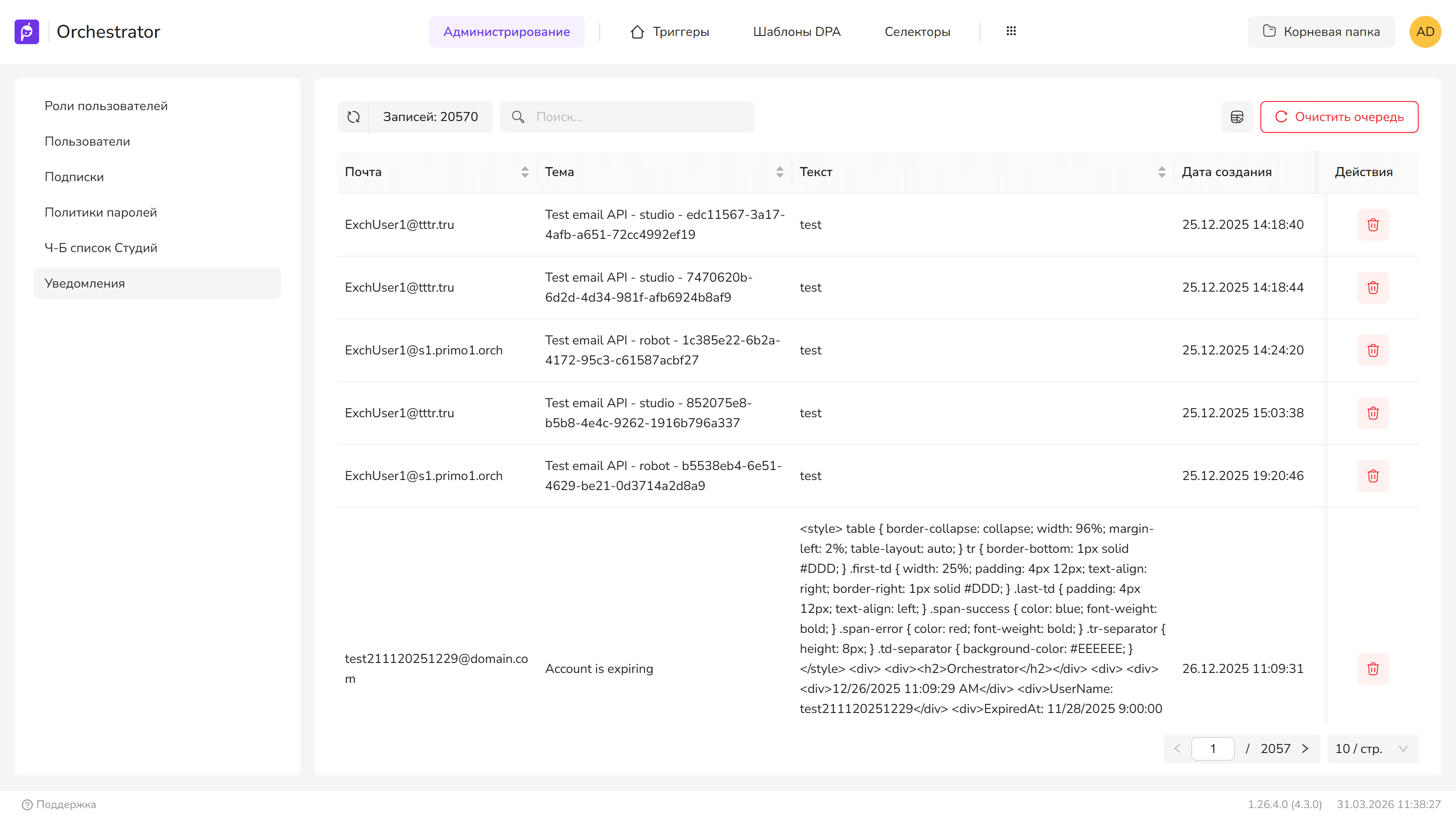
Task: Delete the 14:24:20 notification row
Action: (x=1373, y=350)
